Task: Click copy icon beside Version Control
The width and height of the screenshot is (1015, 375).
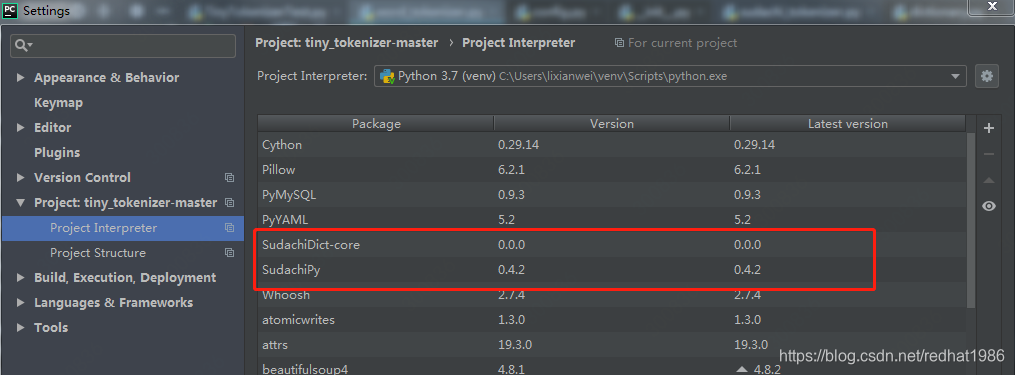Action: click(x=229, y=177)
